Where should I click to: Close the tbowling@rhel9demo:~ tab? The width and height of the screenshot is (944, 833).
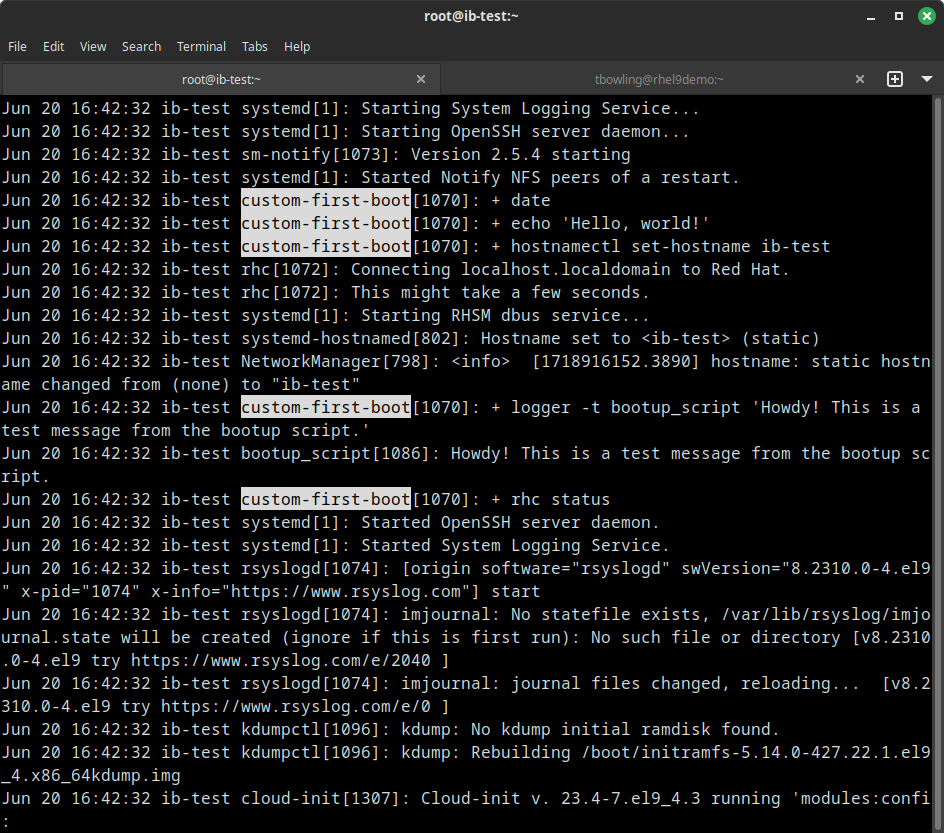(859, 79)
